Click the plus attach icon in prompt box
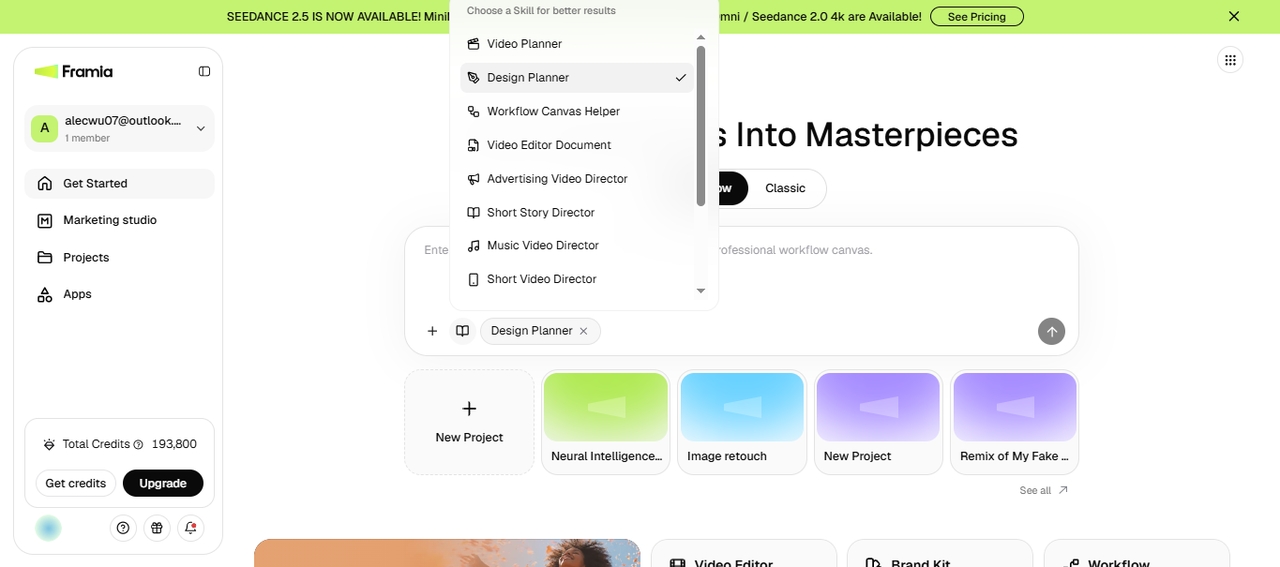The image size is (1280, 567). tap(432, 331)
